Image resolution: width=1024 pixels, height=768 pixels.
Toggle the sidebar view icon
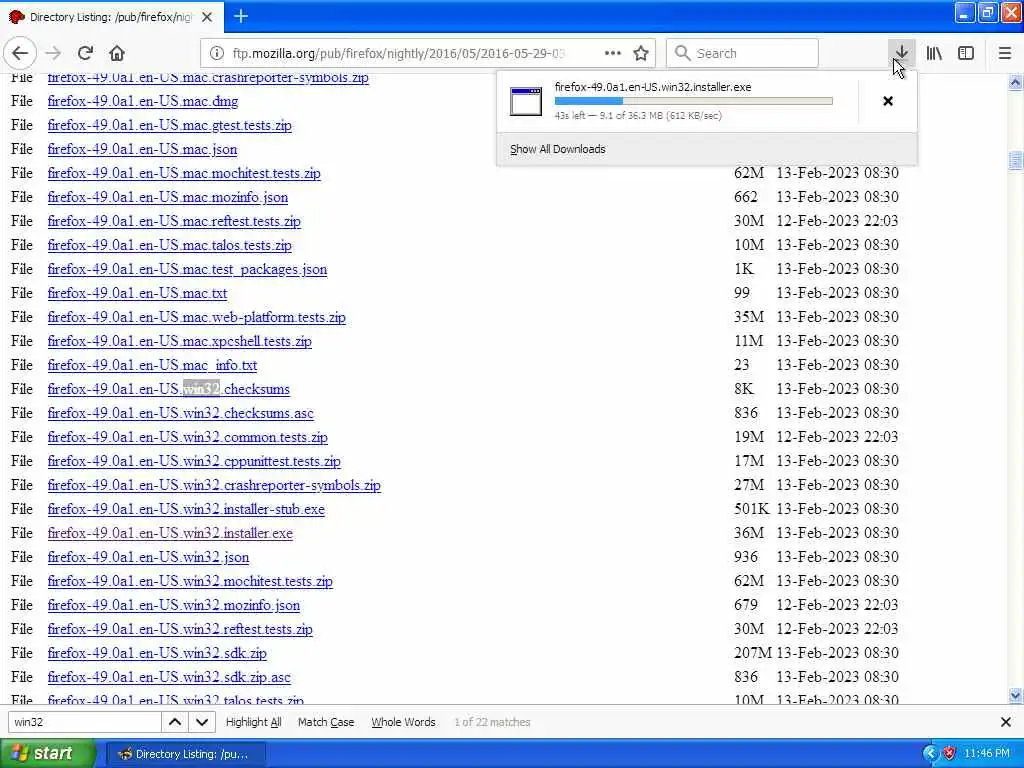(966, 53)
